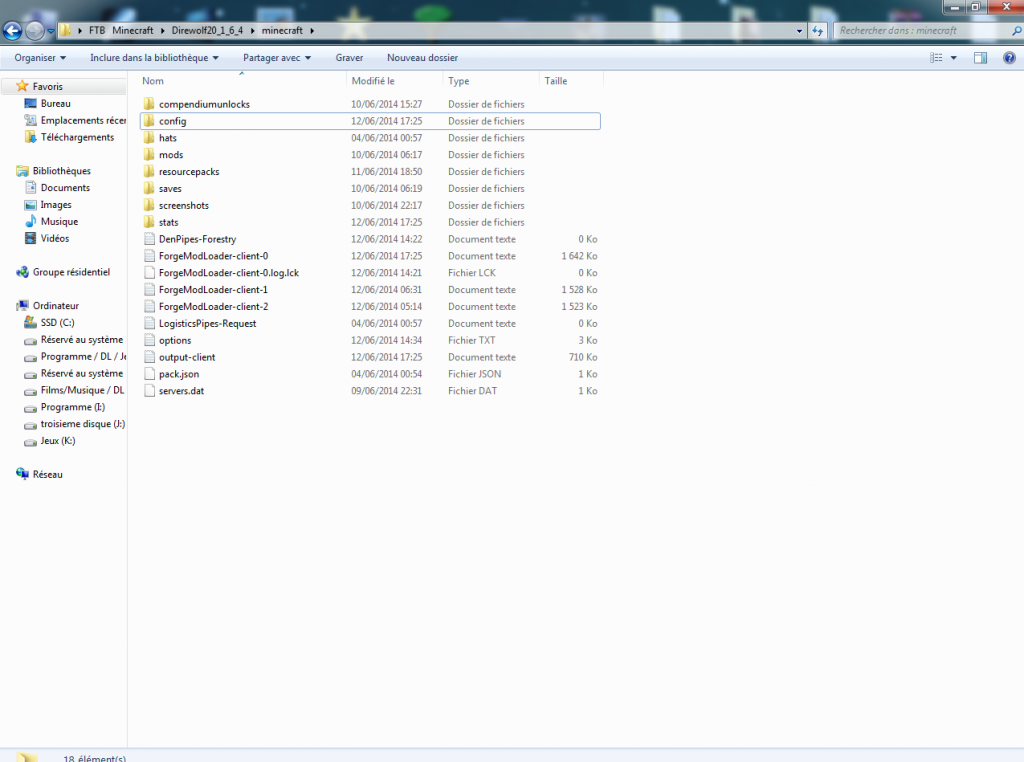Open the Partager avec menu
Screen dimensions: 1024x762
[x=277, y=57]
